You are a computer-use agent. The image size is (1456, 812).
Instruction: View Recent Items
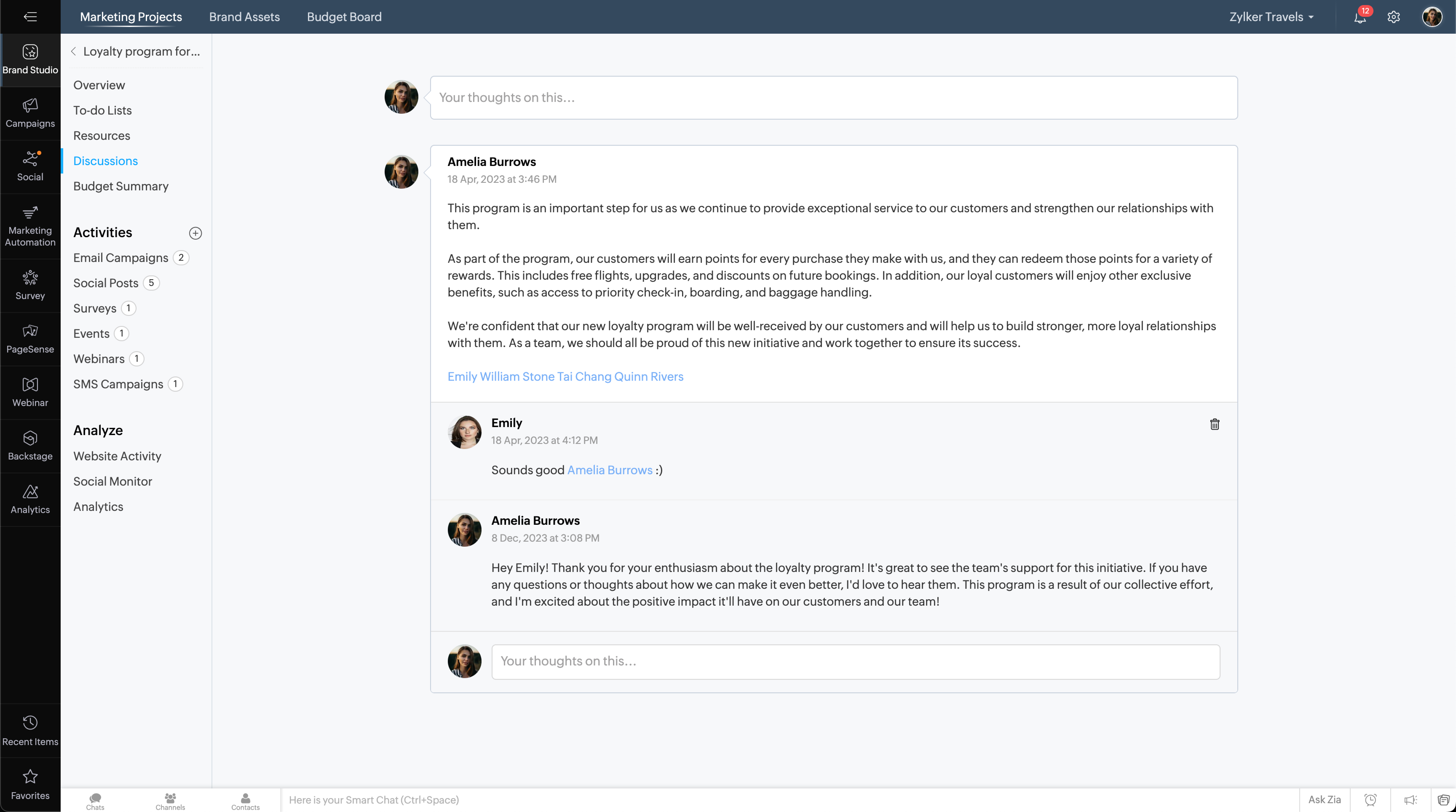tap(30, 729)
